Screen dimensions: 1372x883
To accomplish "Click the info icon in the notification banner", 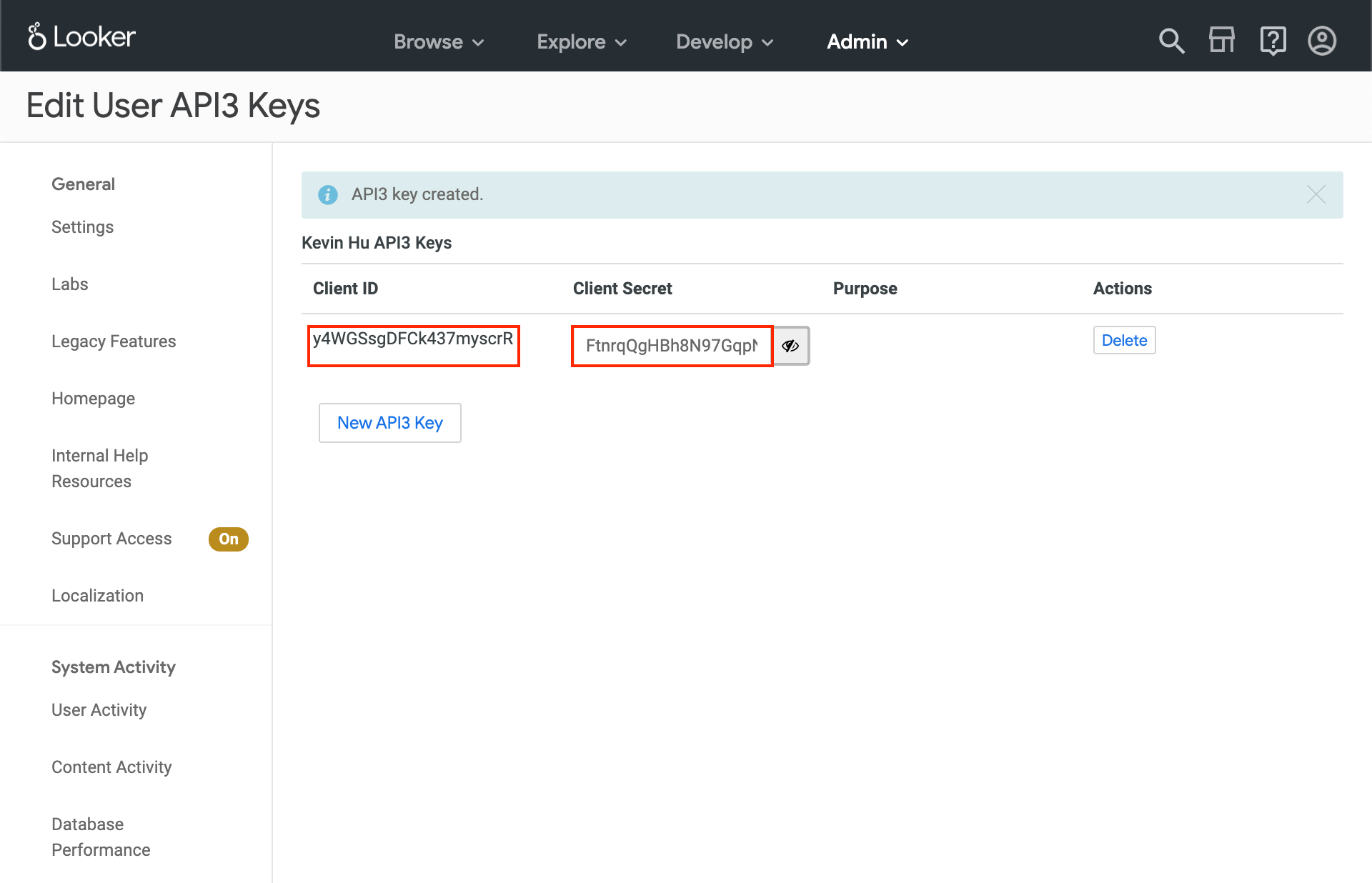I will pyautogui.click(x=328, y=194).
